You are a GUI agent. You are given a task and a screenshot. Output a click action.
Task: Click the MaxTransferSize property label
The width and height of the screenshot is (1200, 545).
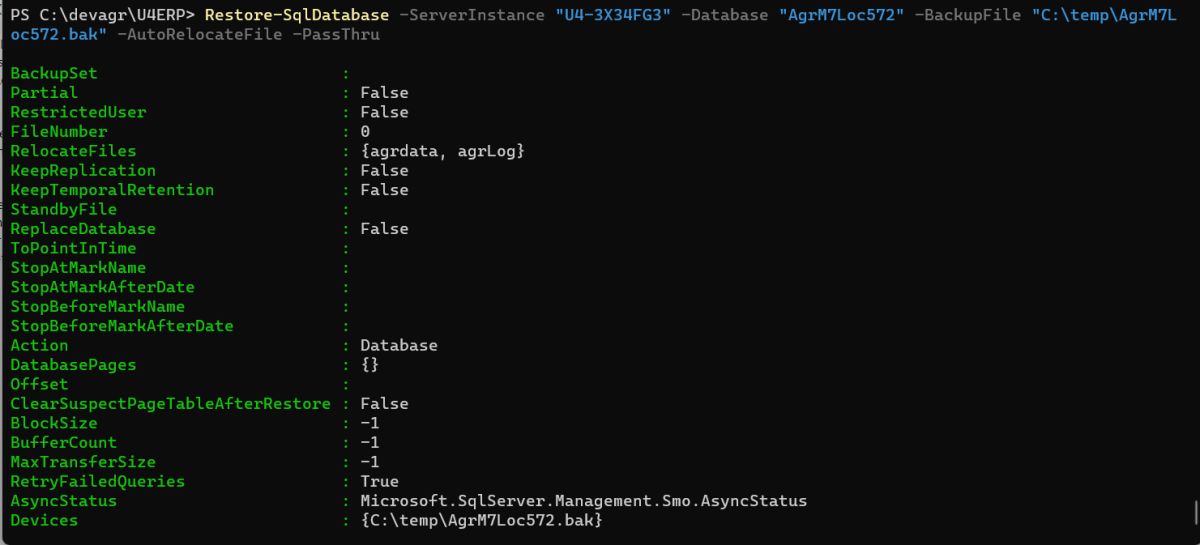[x=83, y=462]
